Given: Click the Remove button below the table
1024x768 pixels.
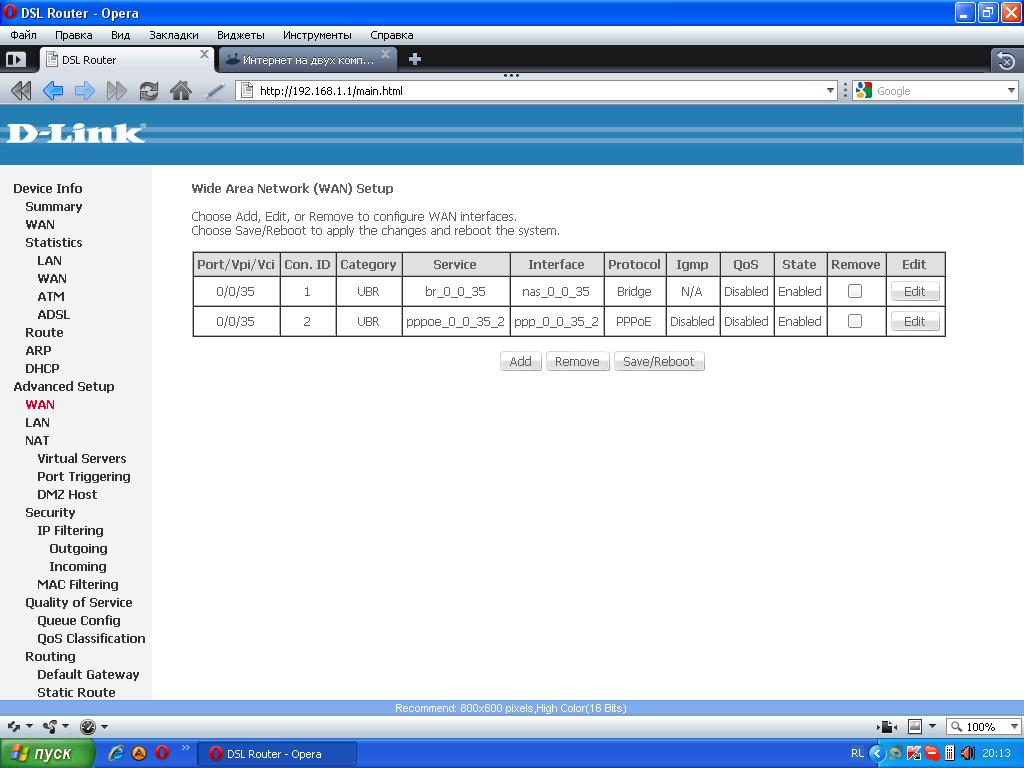Looking at the screenshot, I should point(577,361).
